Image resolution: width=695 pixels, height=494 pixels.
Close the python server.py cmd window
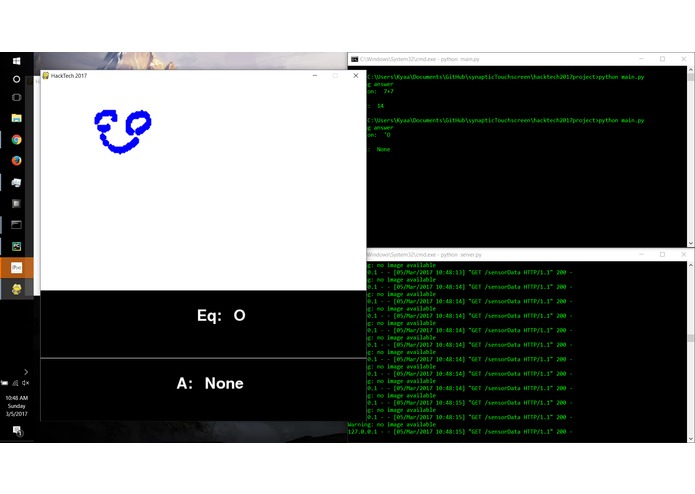683,254
